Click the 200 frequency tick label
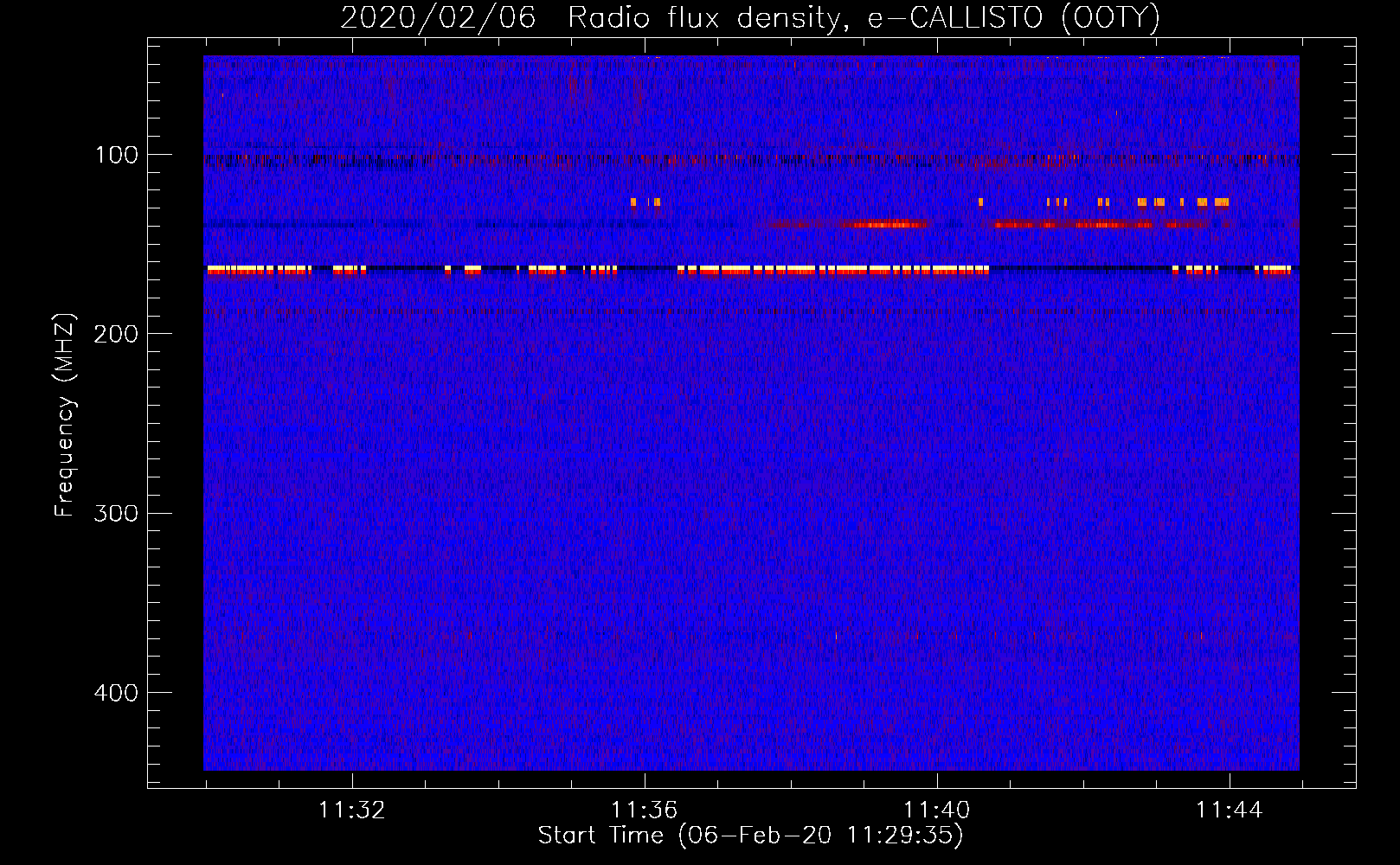 [116, 334]
